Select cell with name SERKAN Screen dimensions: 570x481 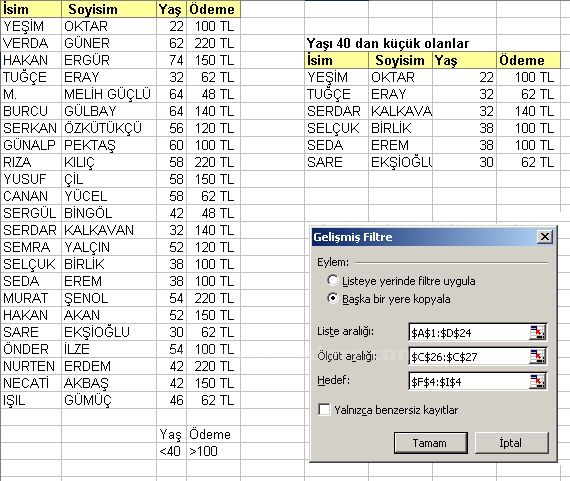(x=31, y=128)
